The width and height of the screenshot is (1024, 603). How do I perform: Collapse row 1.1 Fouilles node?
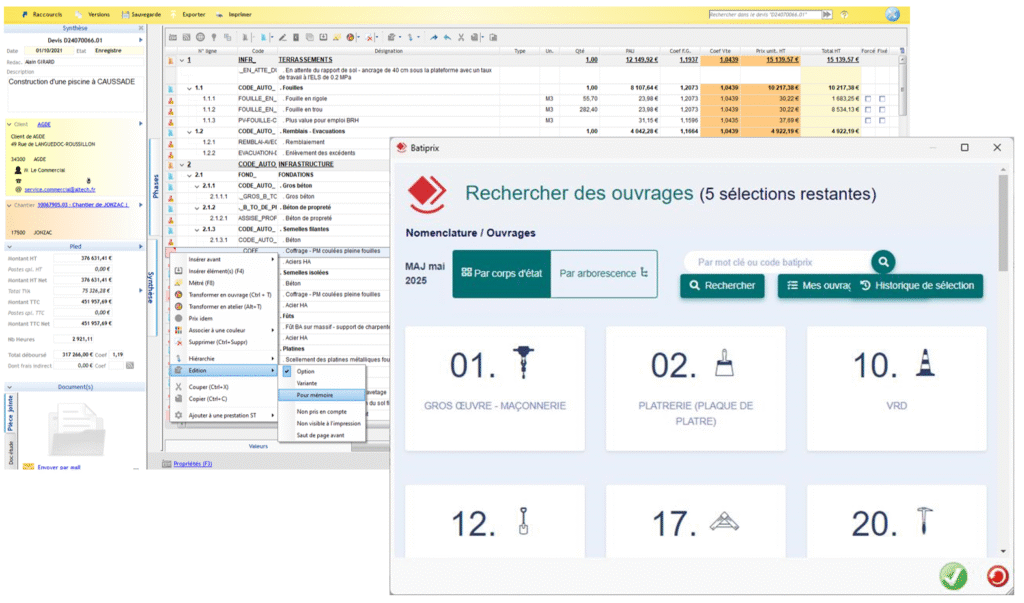tap(189, 88)
